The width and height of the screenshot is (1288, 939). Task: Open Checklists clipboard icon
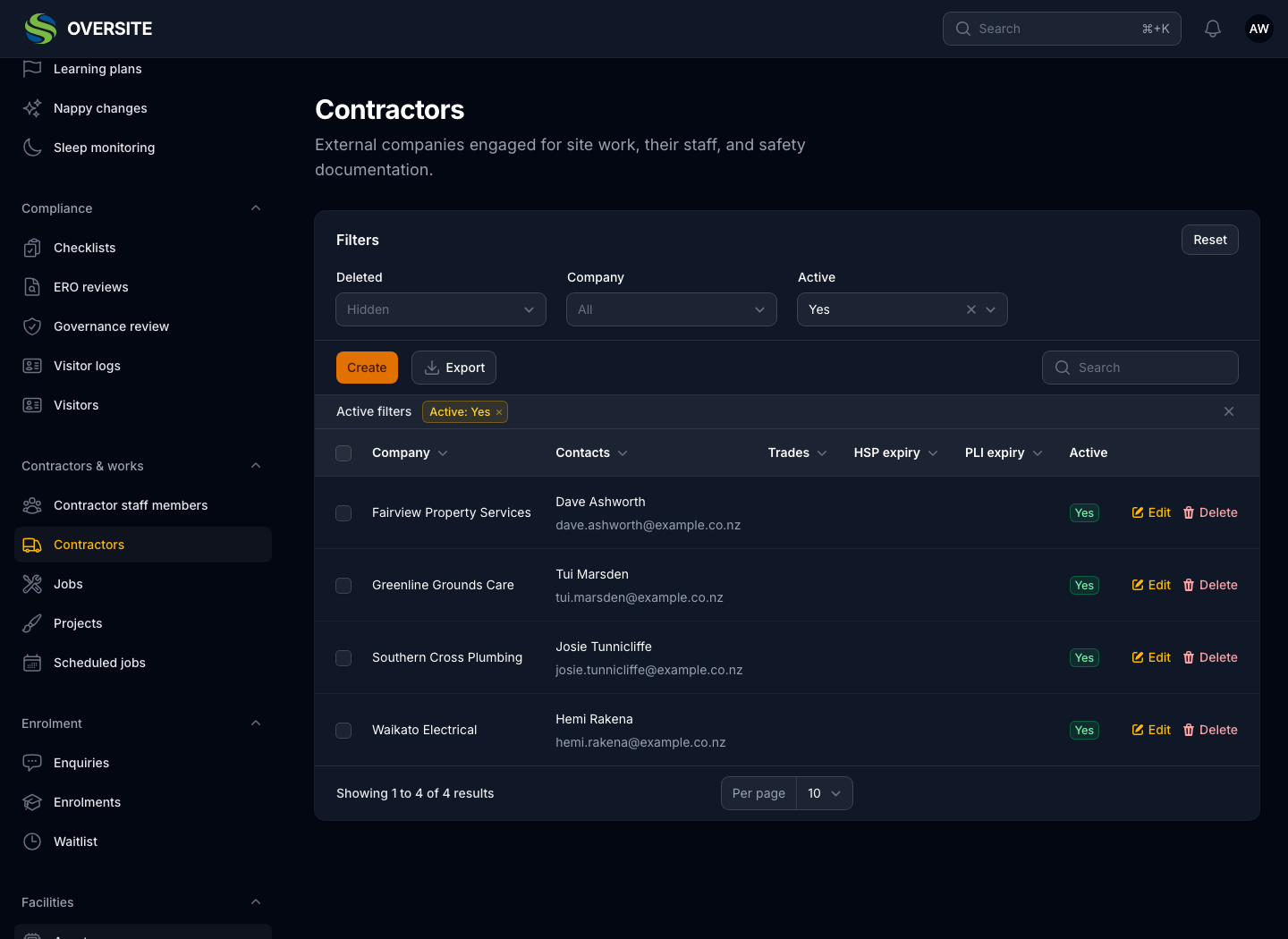[32, 248]
